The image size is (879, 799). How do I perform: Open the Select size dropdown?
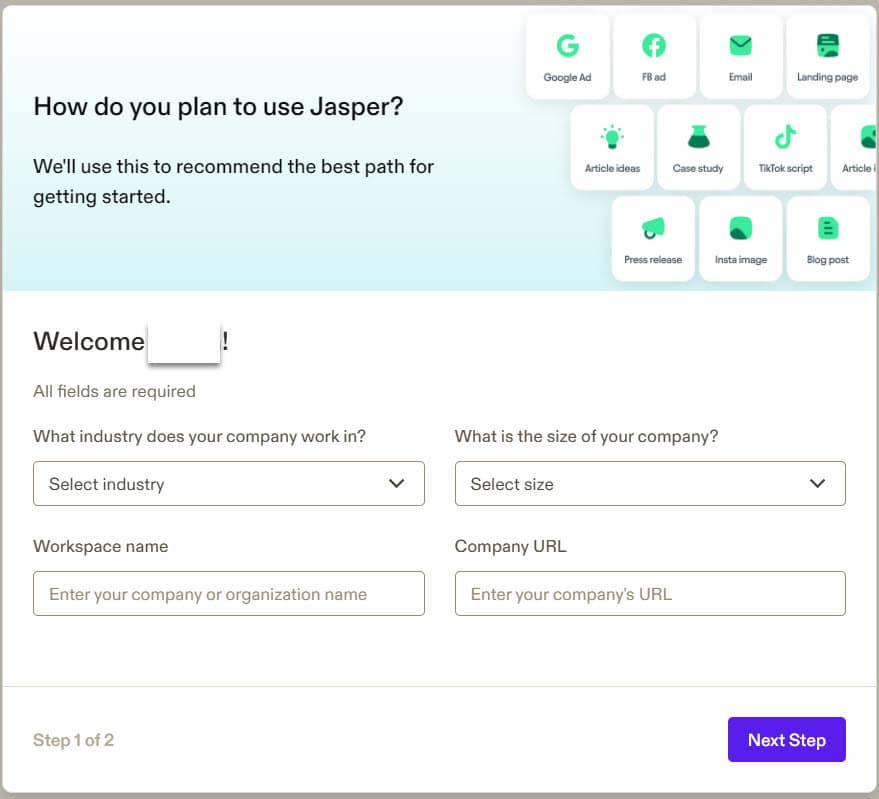tap(650, 483)
